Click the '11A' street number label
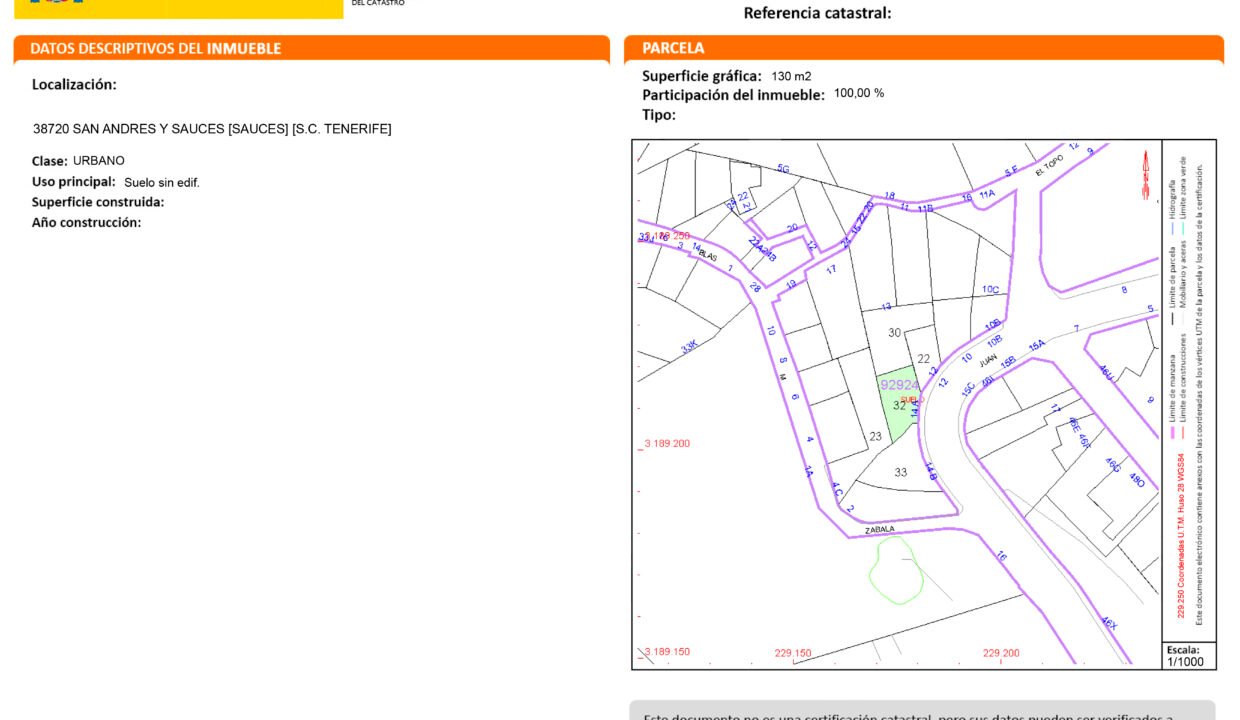The height and width of the screenshot is (720, 1240). tap(987, 194)
